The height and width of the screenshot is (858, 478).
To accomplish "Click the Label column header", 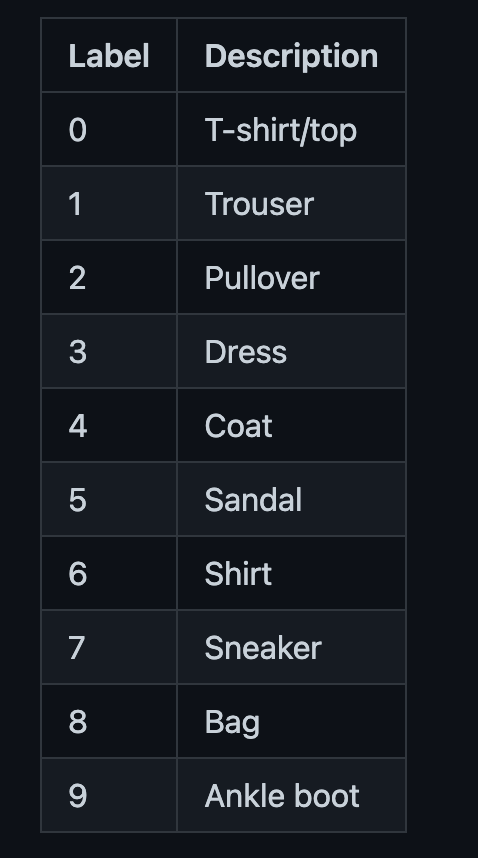I will (x=109, y=55).
